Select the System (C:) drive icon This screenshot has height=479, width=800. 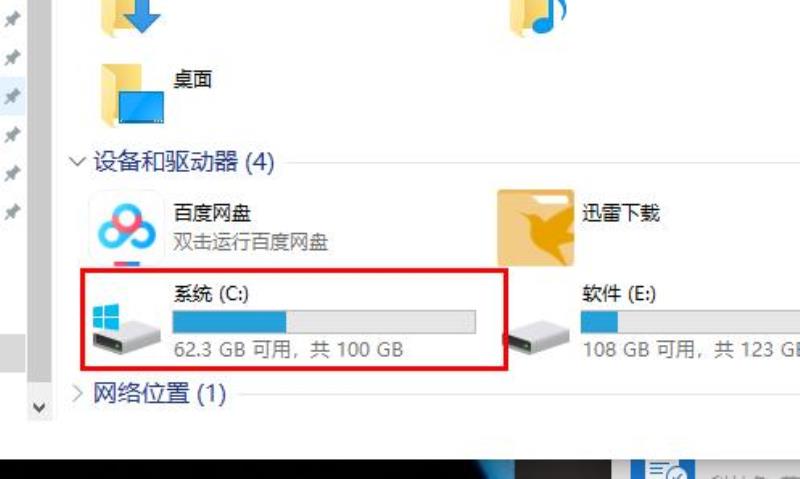(x=127, y=329)
